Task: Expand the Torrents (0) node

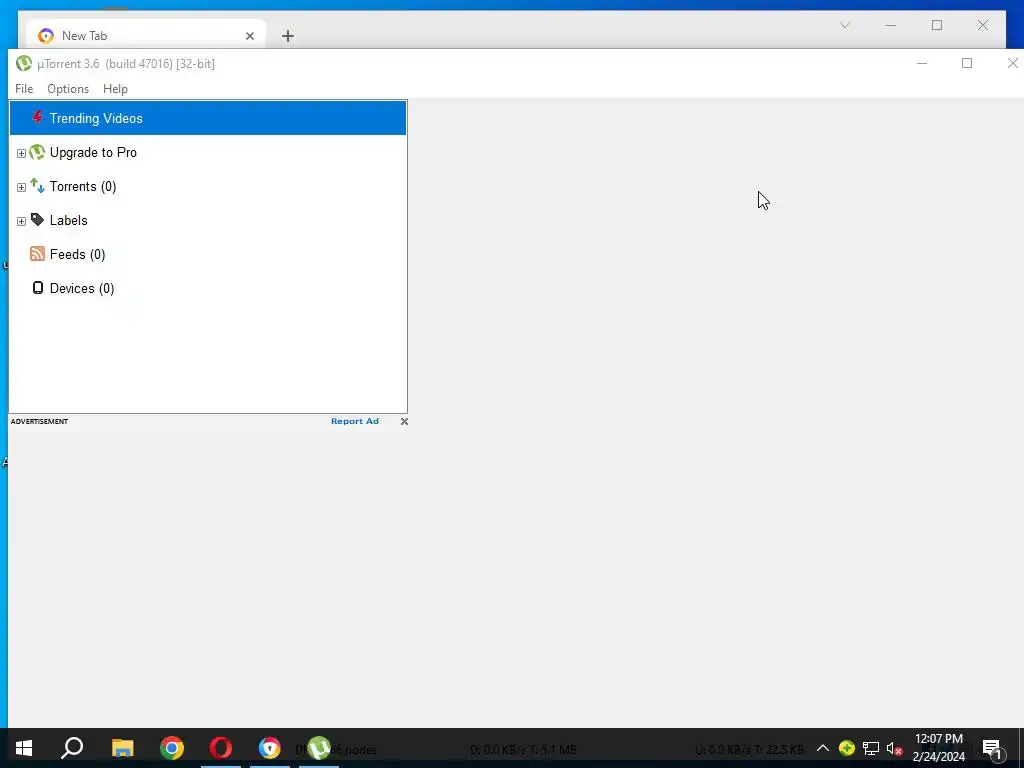Action: [x=21, y=187]
